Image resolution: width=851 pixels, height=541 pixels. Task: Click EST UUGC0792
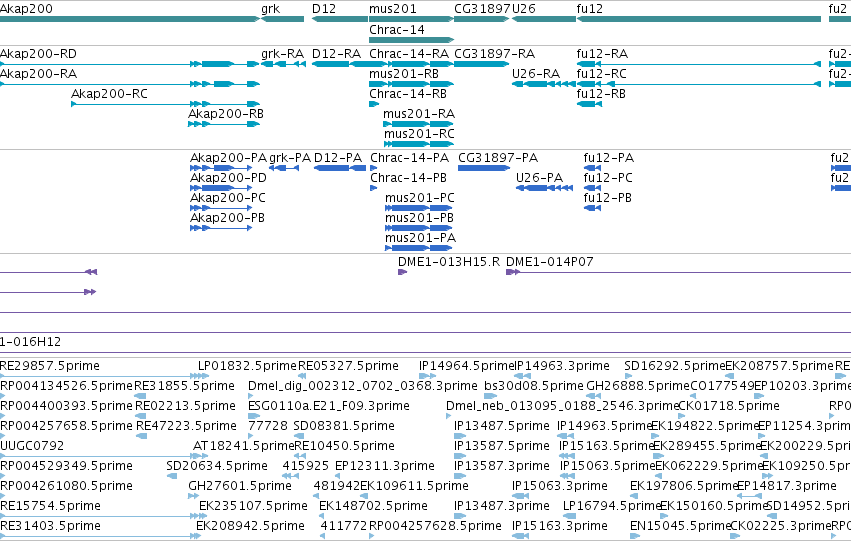click(32, 447)
